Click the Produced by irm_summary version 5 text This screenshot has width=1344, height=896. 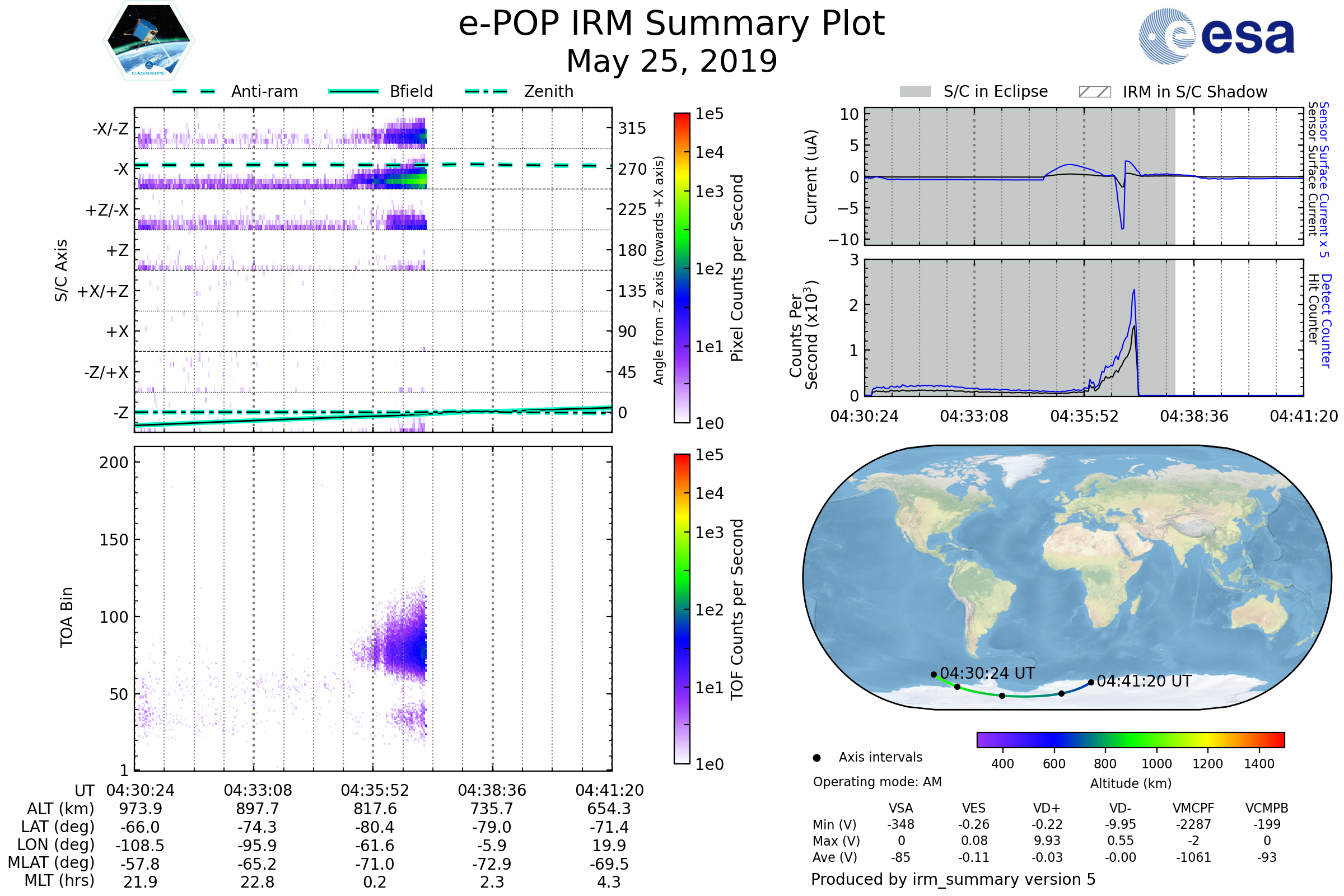coord(953,879)
